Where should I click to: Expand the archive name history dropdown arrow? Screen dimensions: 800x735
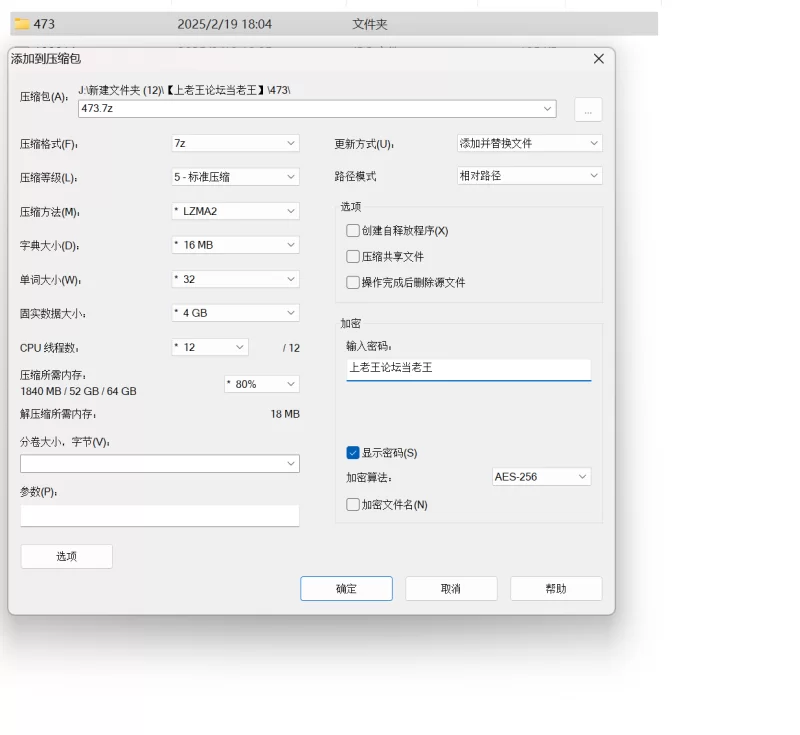click(547, 109)
